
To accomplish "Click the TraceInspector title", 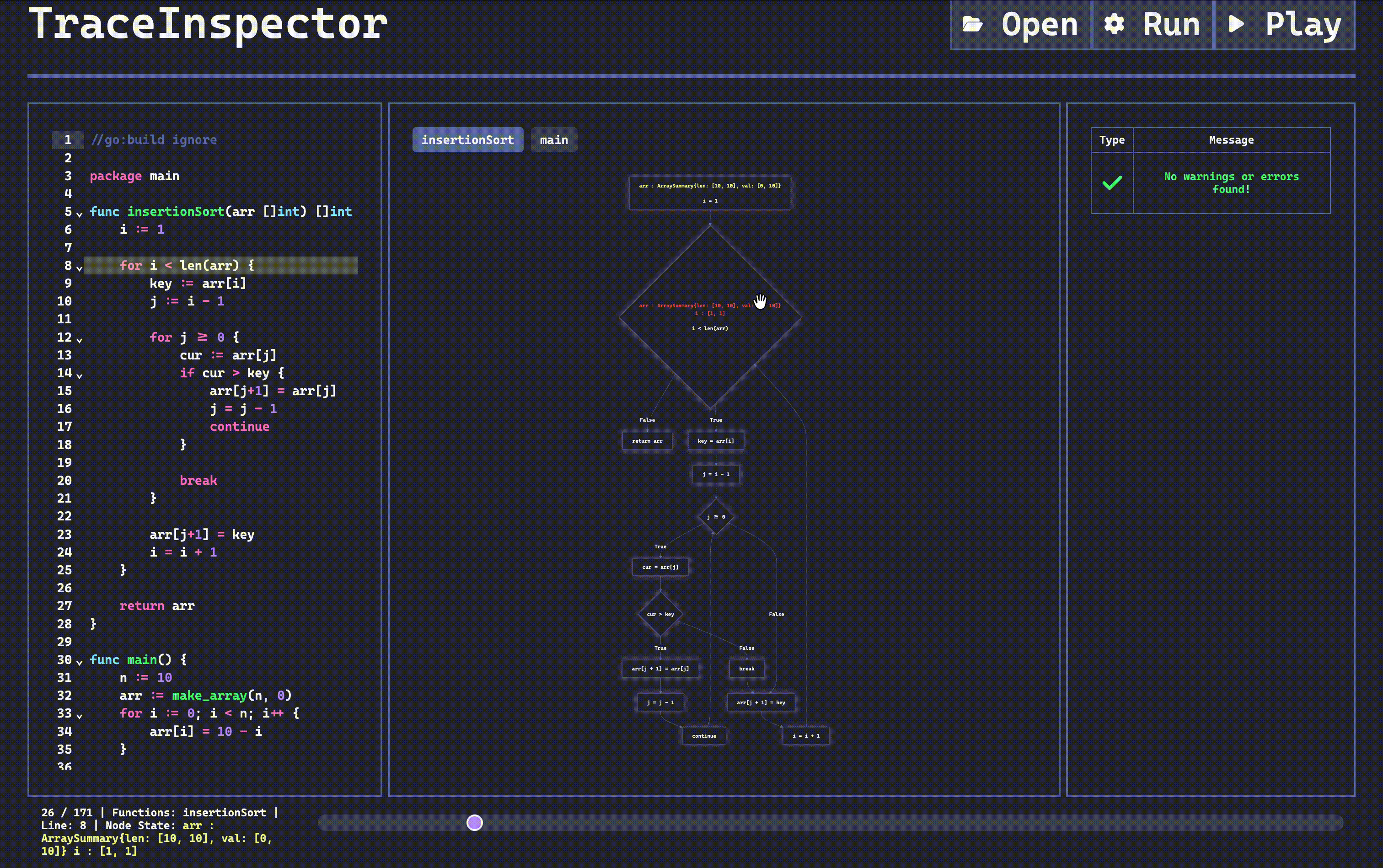I will coord(208,24).
